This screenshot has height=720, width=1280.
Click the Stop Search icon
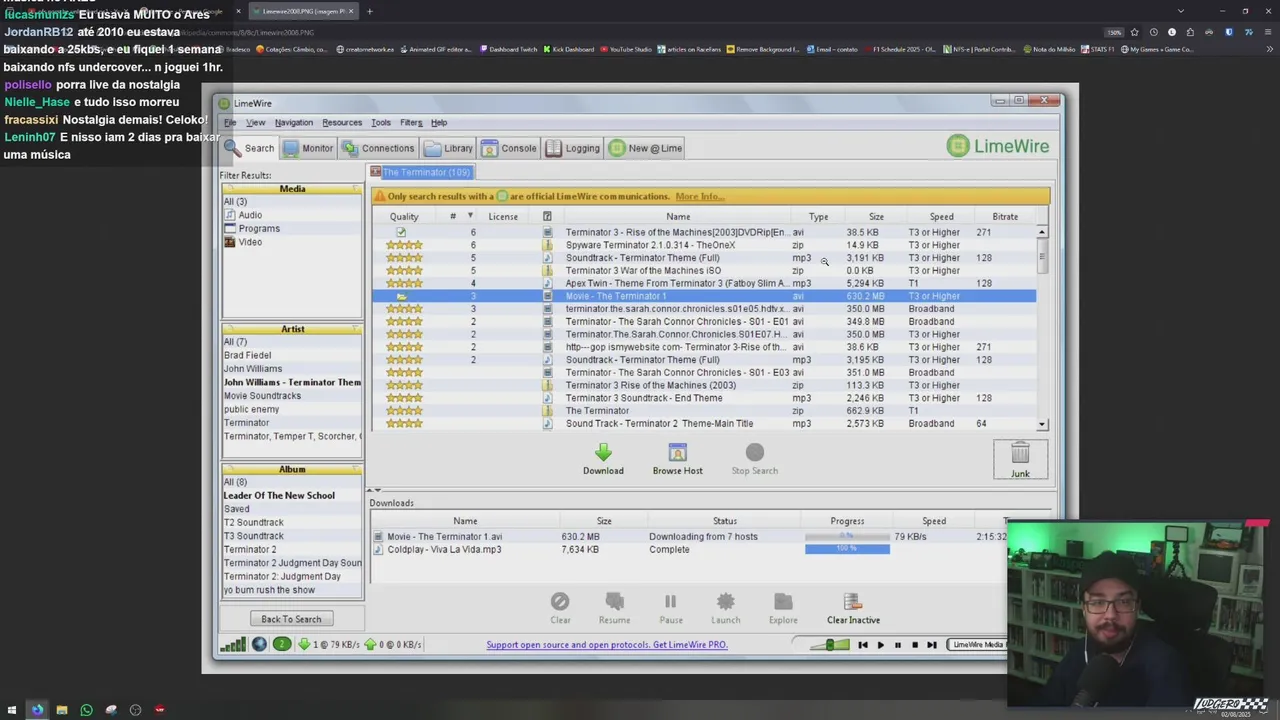pyautogui.click(x=754, y=453)
